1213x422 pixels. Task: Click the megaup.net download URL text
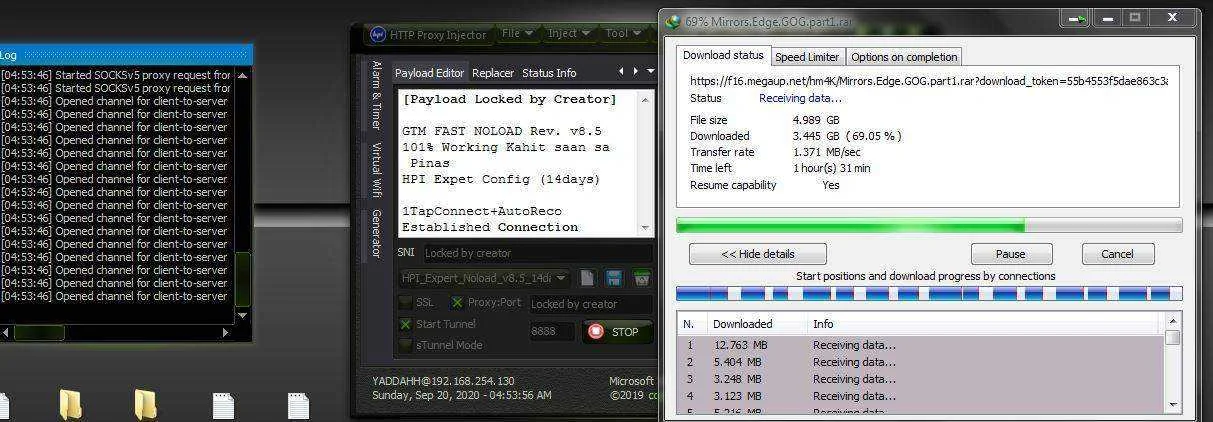coord(928,80)
